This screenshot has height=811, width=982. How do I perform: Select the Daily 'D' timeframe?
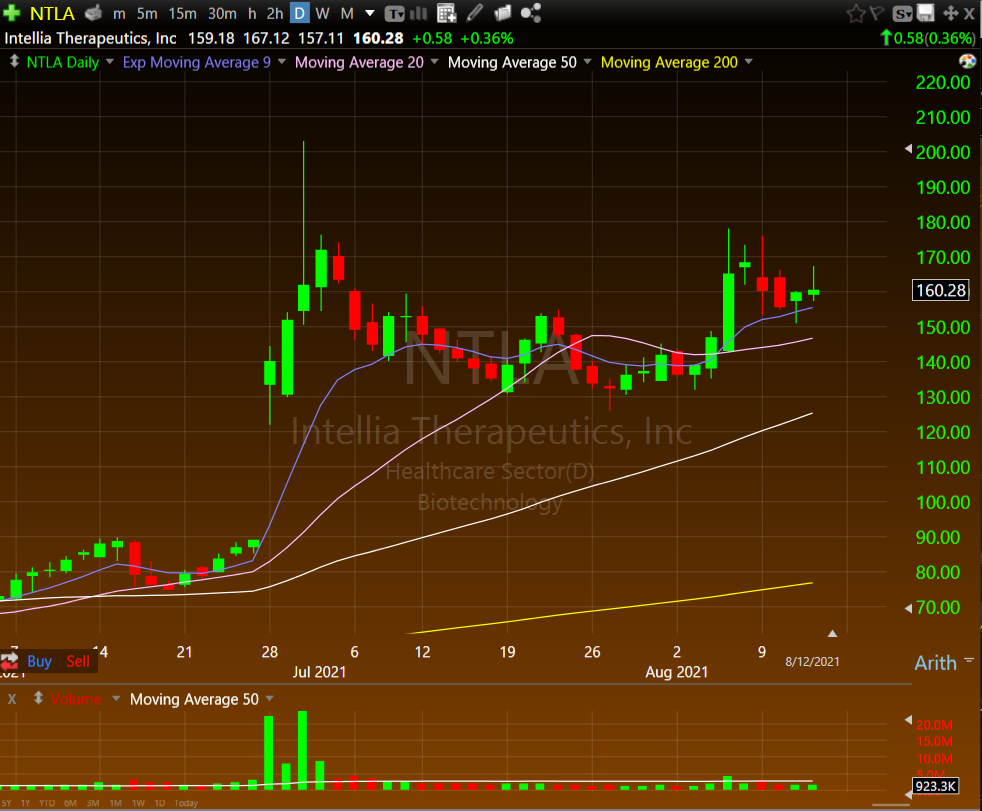click(300, 13)
